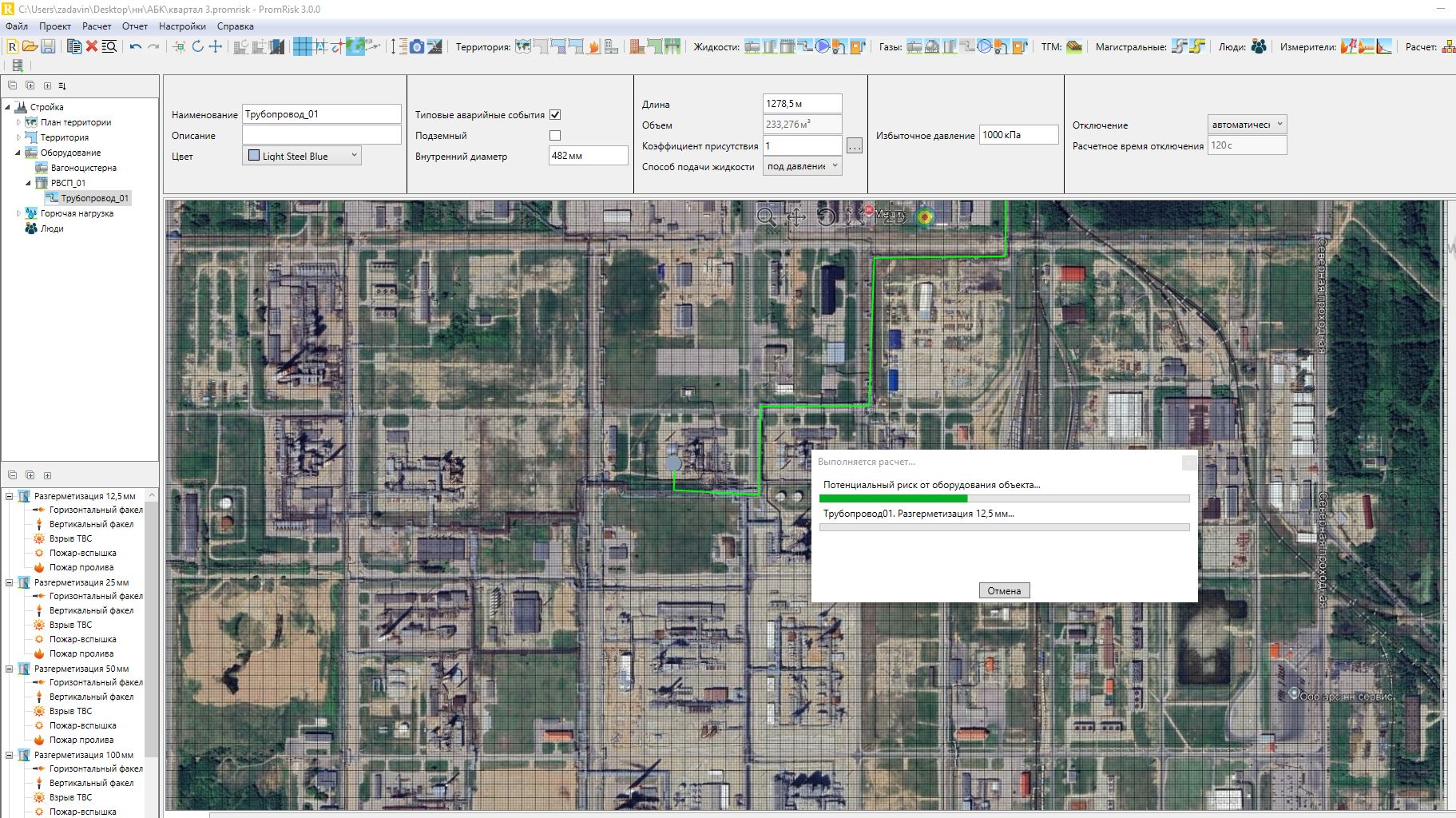1456x818 pixels.
Task: Add gas compressor icon in Газы group
Action: pos(985,46)
